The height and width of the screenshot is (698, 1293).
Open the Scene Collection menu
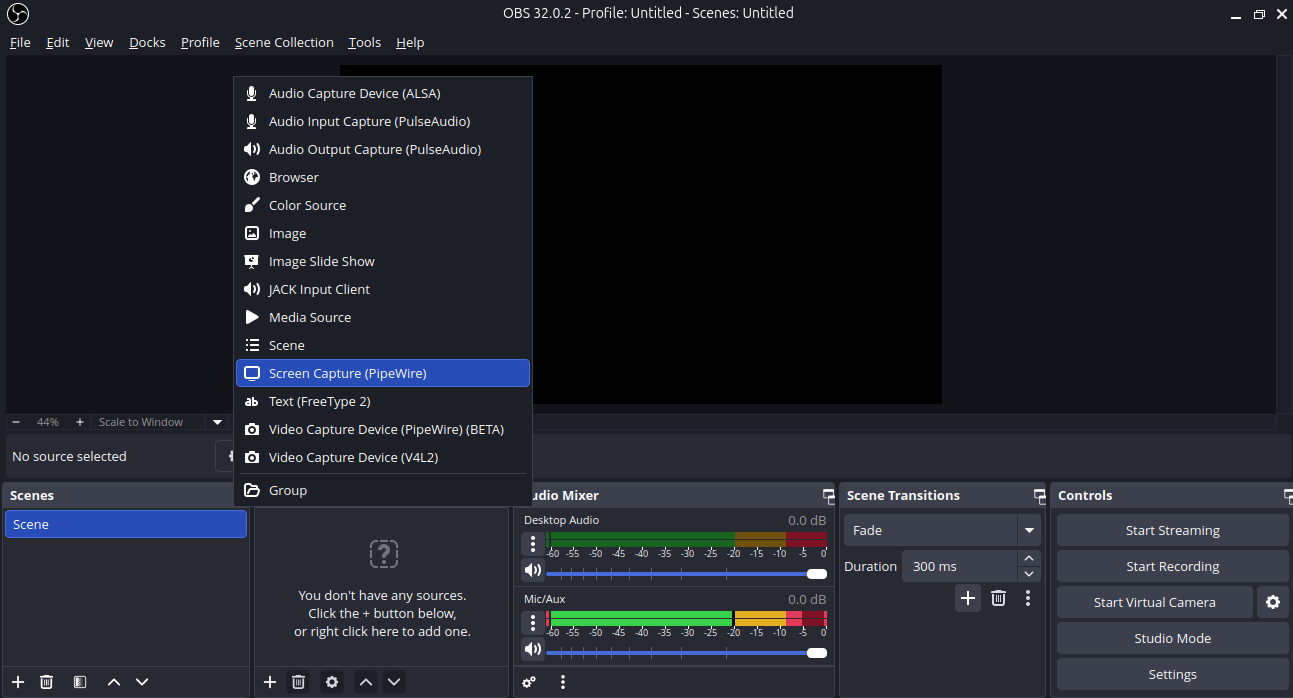[x=284, y=42]
